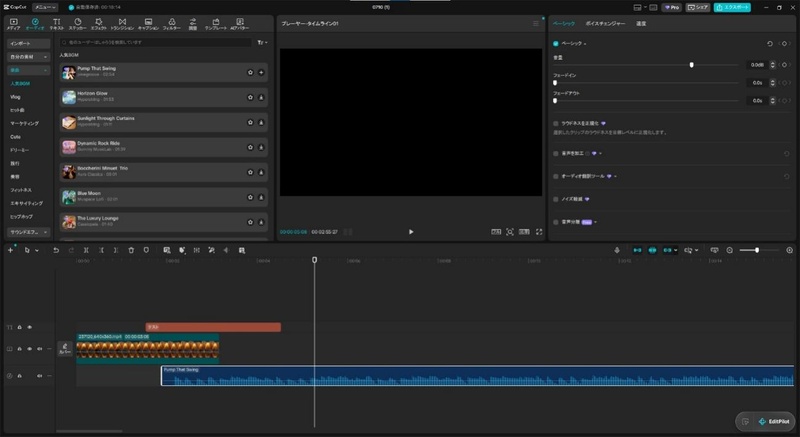Open the Template (テンプレート) panel
This screenshot has height=437, width=800.
(216, 24)
